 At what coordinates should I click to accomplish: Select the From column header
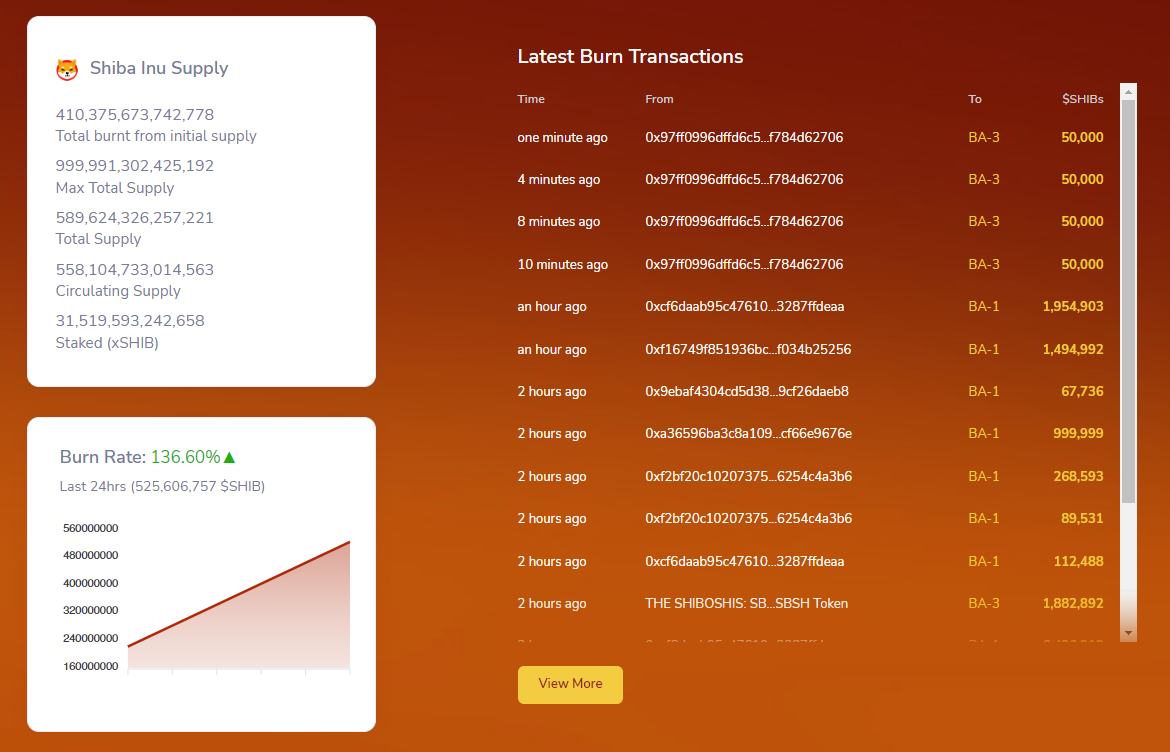pos(660,99)
